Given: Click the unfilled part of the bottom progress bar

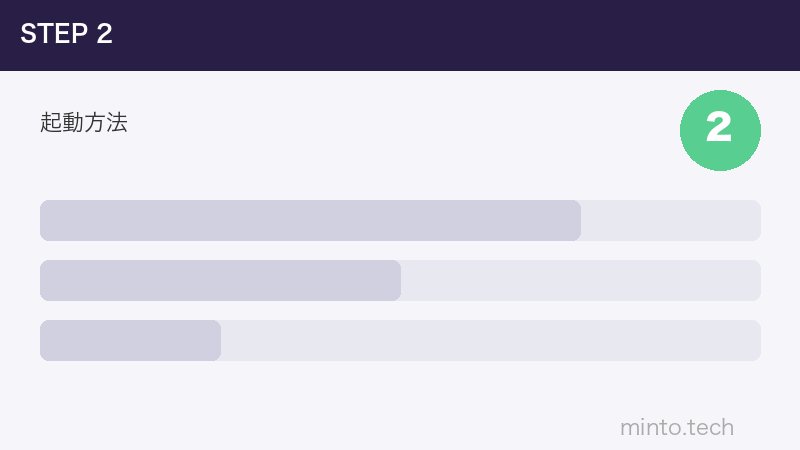Looking at the screenshot, I should pos(490,340).
